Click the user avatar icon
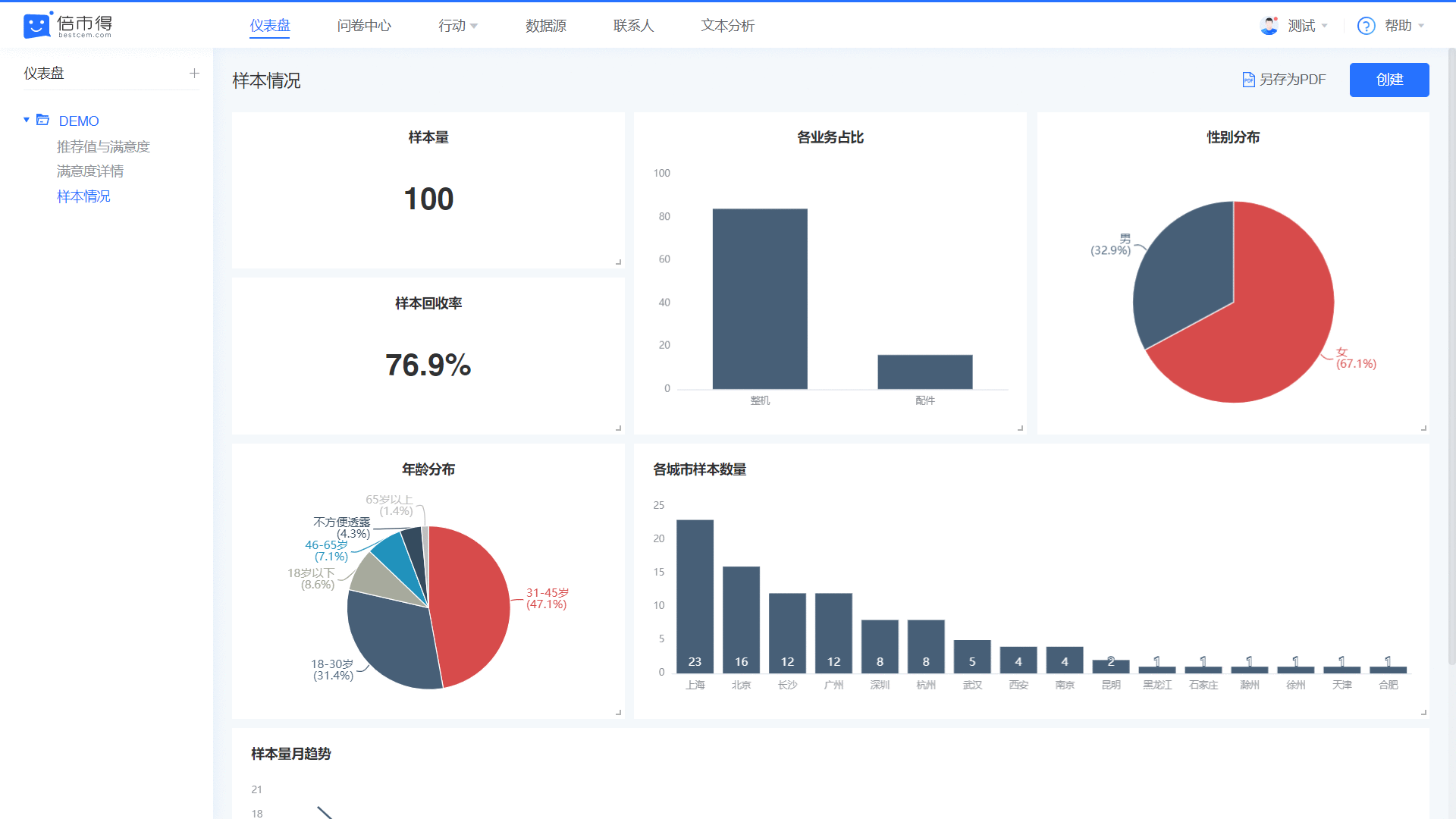 [x=1269, y=26]
